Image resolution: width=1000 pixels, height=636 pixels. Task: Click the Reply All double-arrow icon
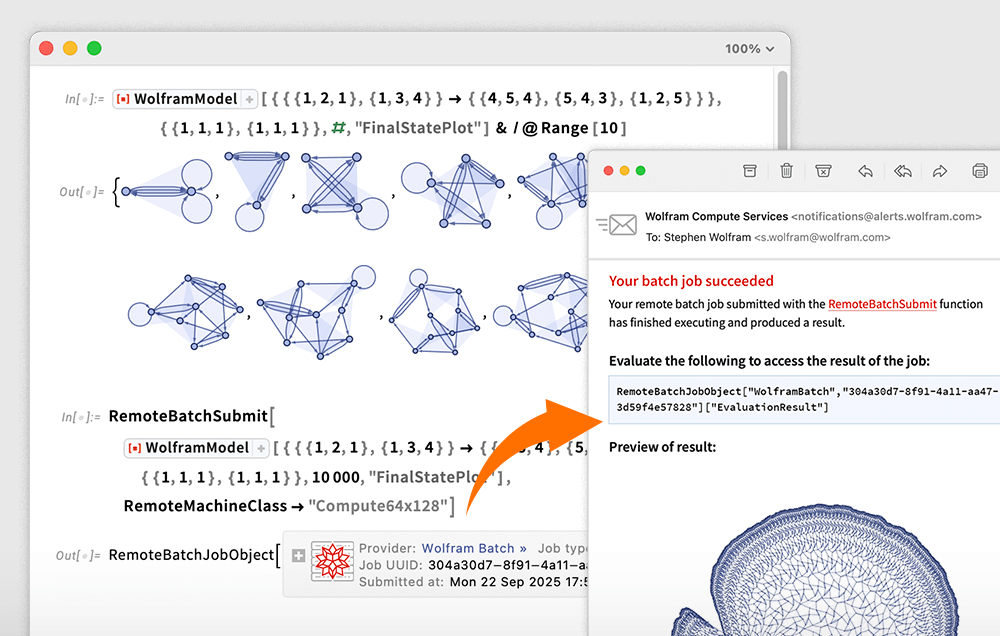pyautogui.click(x=902, y=171)
